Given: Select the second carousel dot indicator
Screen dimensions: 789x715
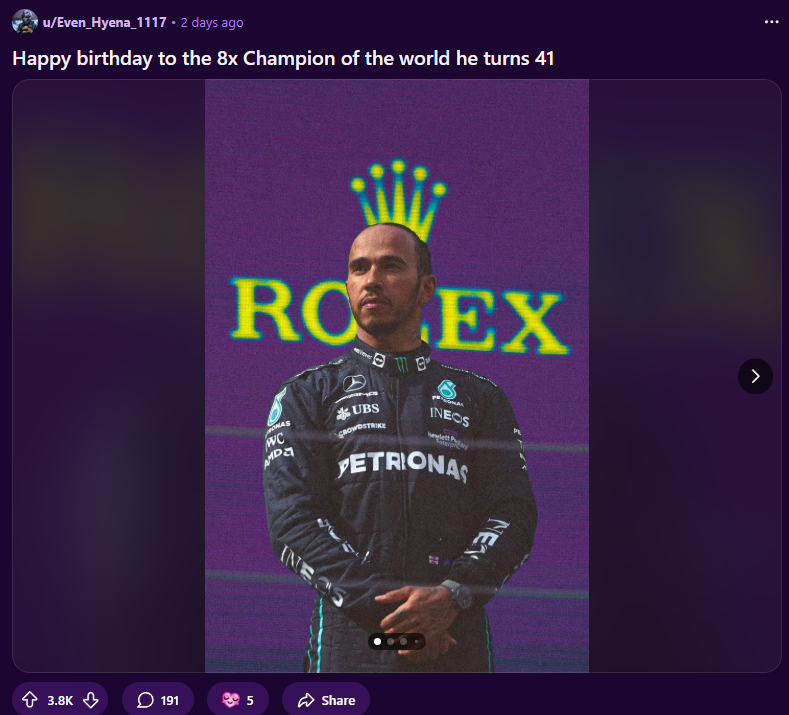Looking at the screenshot, I should pyautogui.click(x=390, y=642).
